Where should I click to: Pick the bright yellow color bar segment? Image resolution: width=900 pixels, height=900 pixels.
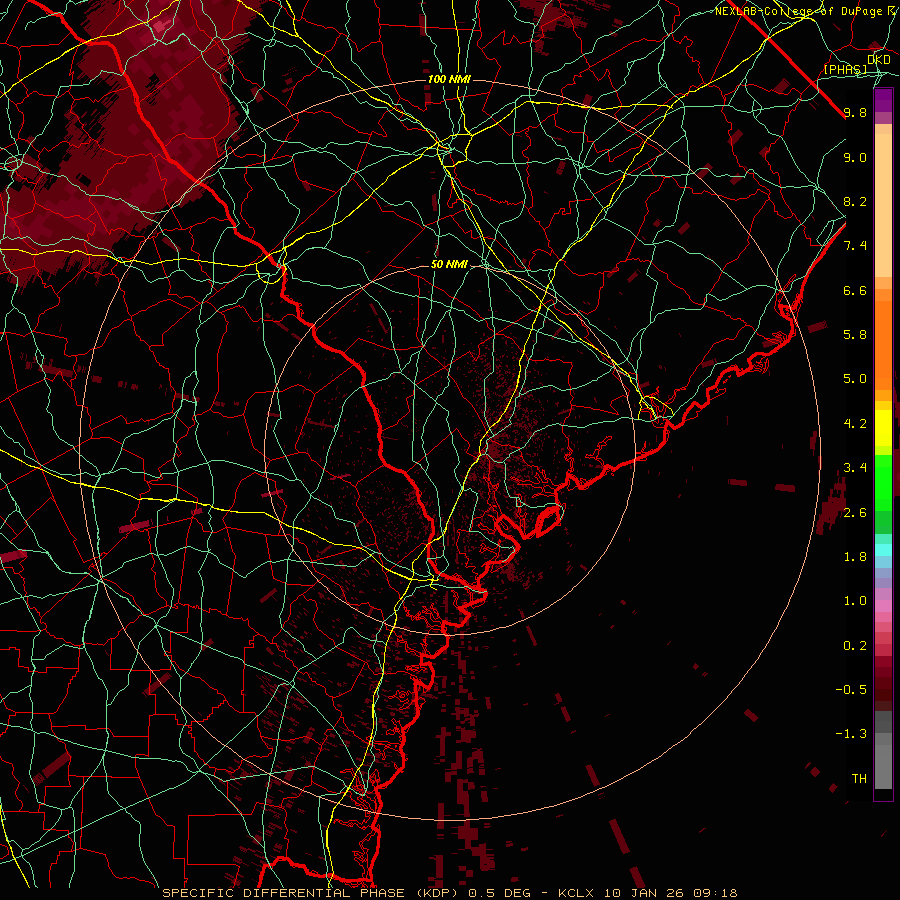883,428
